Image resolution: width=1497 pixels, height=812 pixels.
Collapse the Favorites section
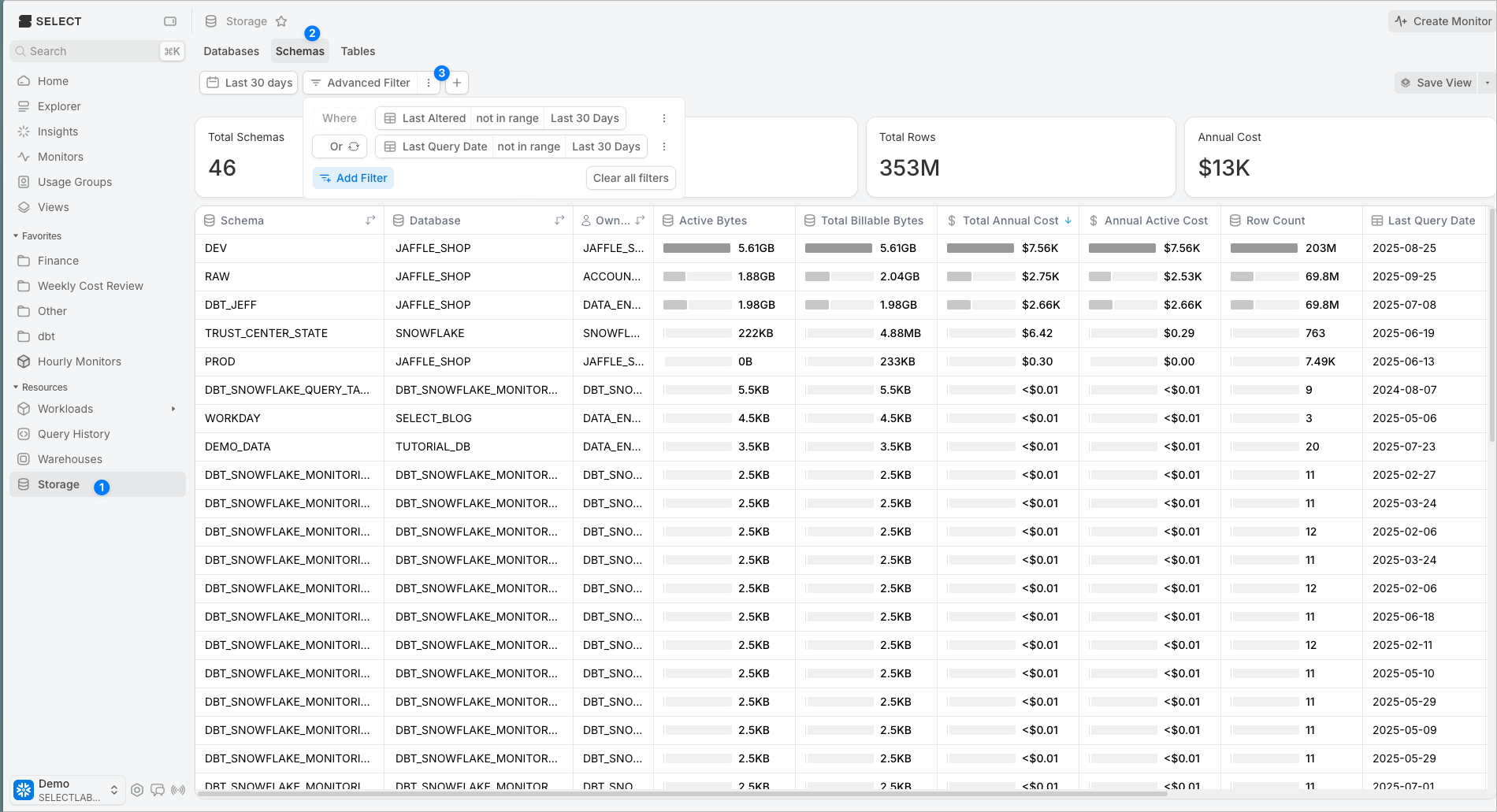(16, 236)
